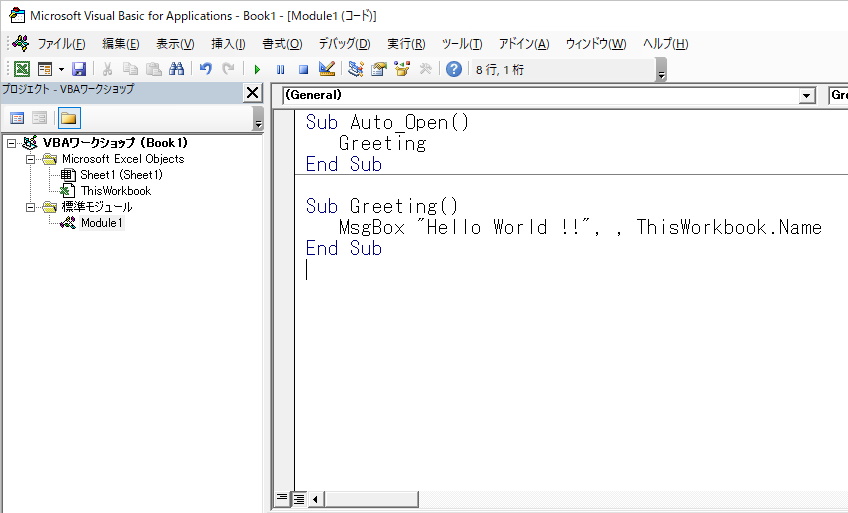
Task: Switch to Full Module View button
Action: [x=299, y=498]
